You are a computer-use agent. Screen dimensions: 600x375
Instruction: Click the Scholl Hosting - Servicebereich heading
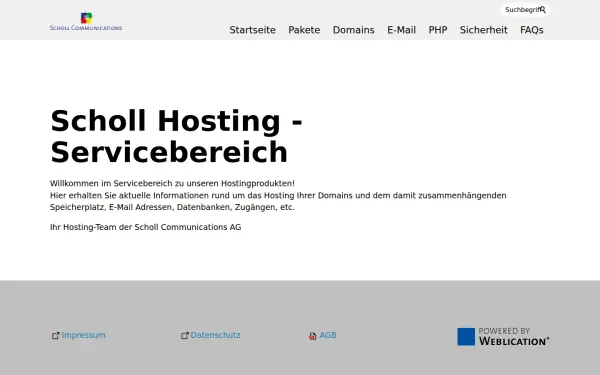[x=176, y=136]
